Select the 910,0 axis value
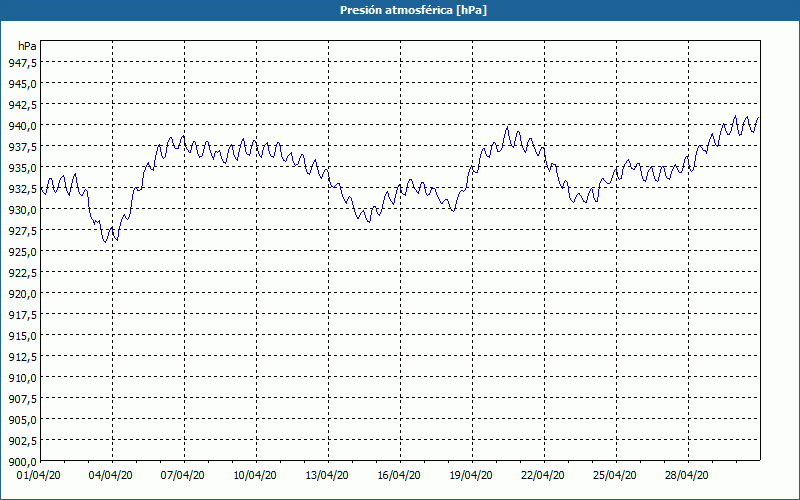This screenshot has height=500, width=800. click(x=22, y=378)
